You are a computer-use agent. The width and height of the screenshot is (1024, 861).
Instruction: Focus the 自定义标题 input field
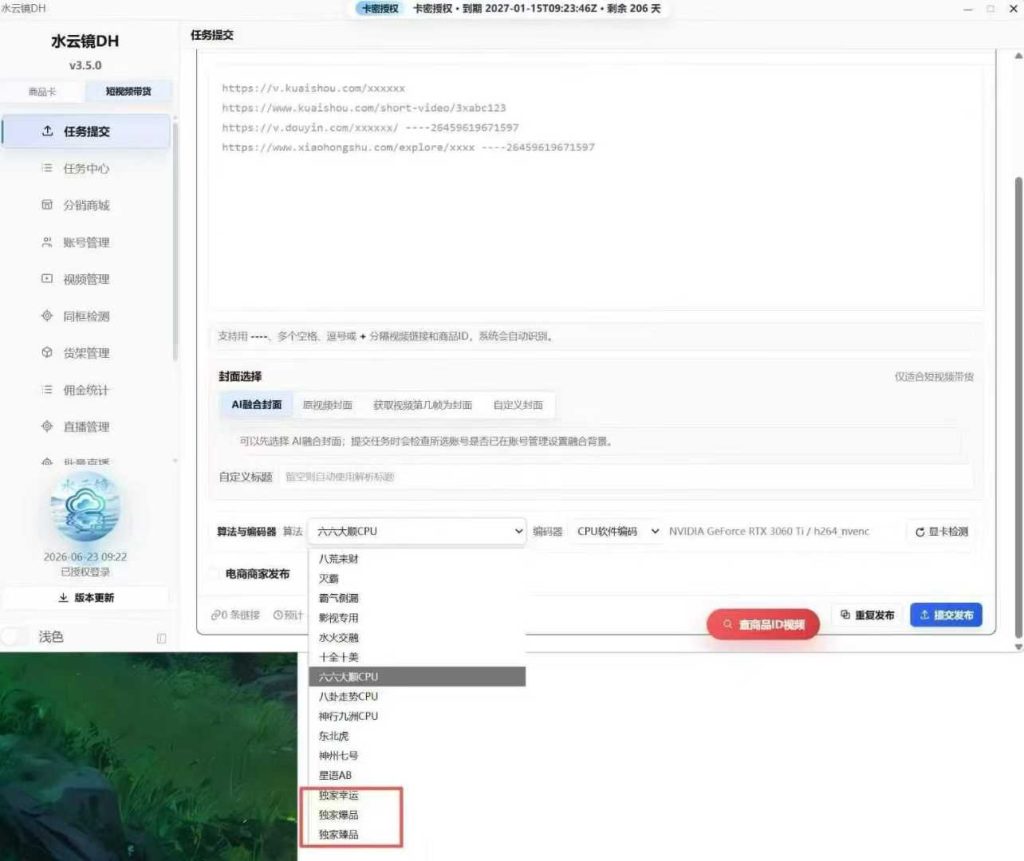[x=626, y=477]
